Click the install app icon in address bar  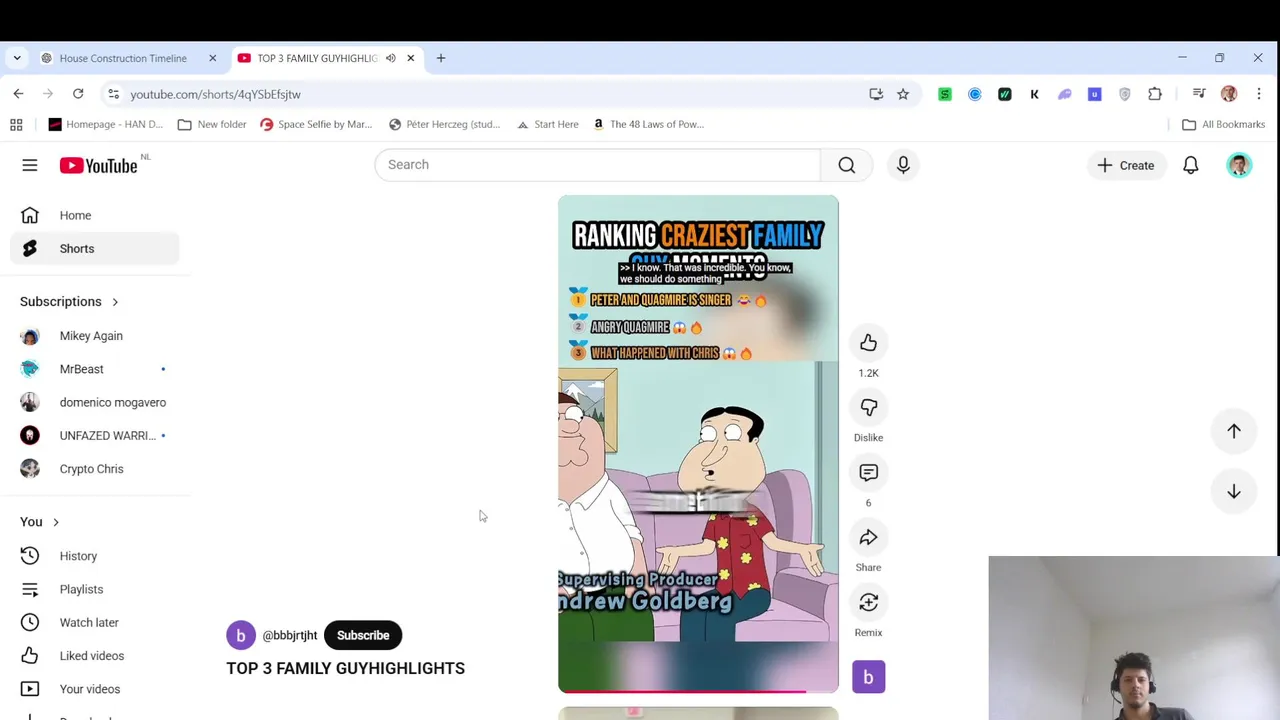click(x=876, y=94)
